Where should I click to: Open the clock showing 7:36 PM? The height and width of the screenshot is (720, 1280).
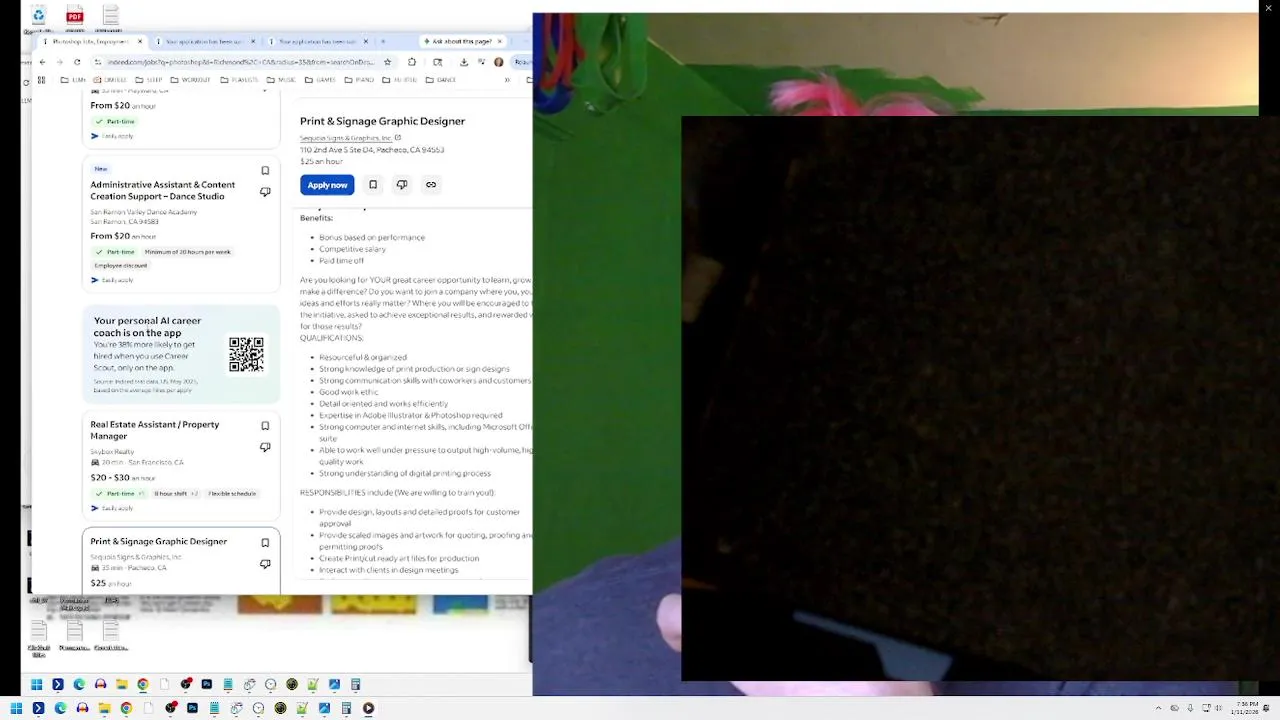point(1245,708)
